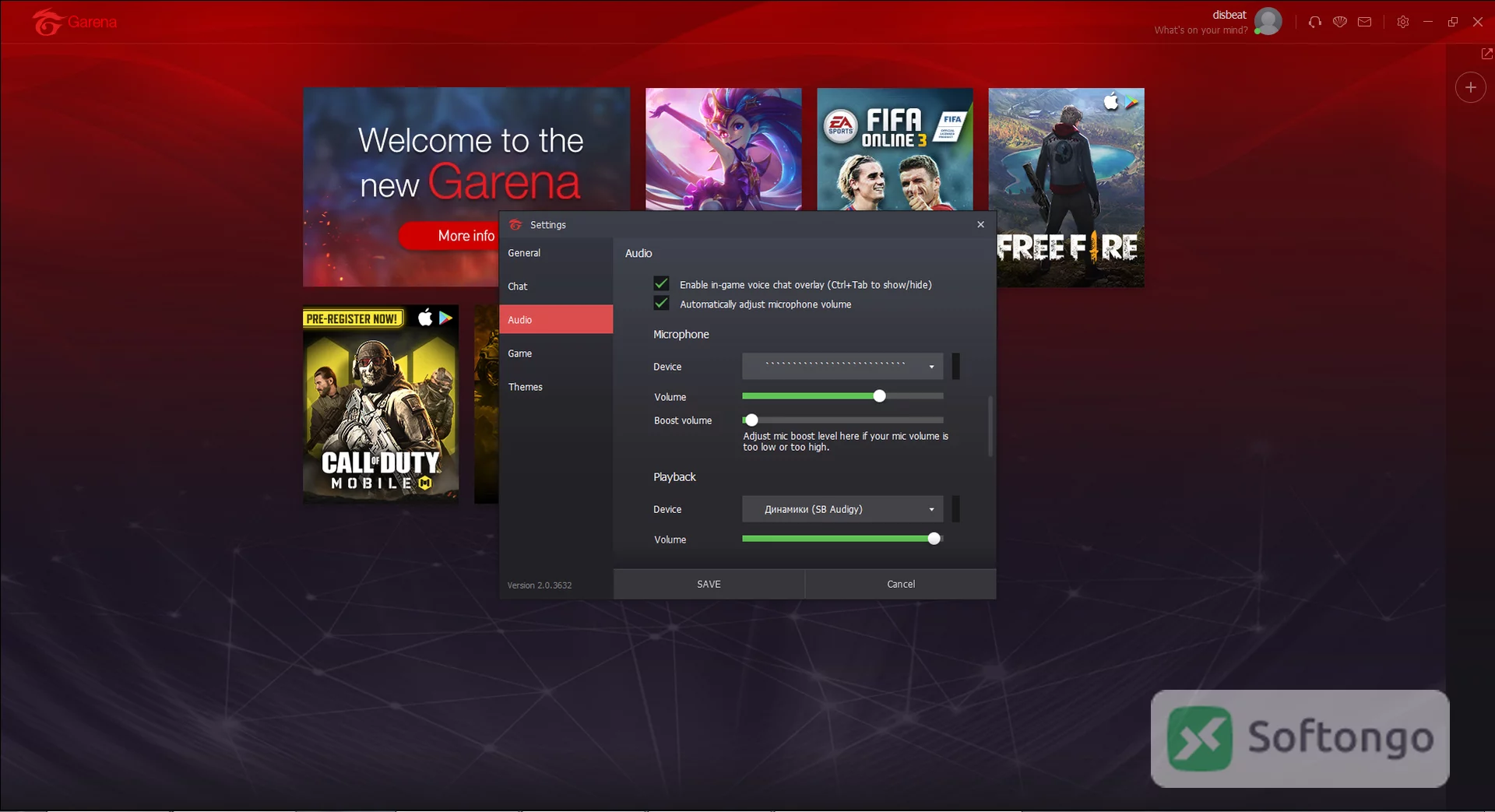Select the Audio settings tab
The height and width of the screenshot is (812, 1495).
tap(556, 319)
